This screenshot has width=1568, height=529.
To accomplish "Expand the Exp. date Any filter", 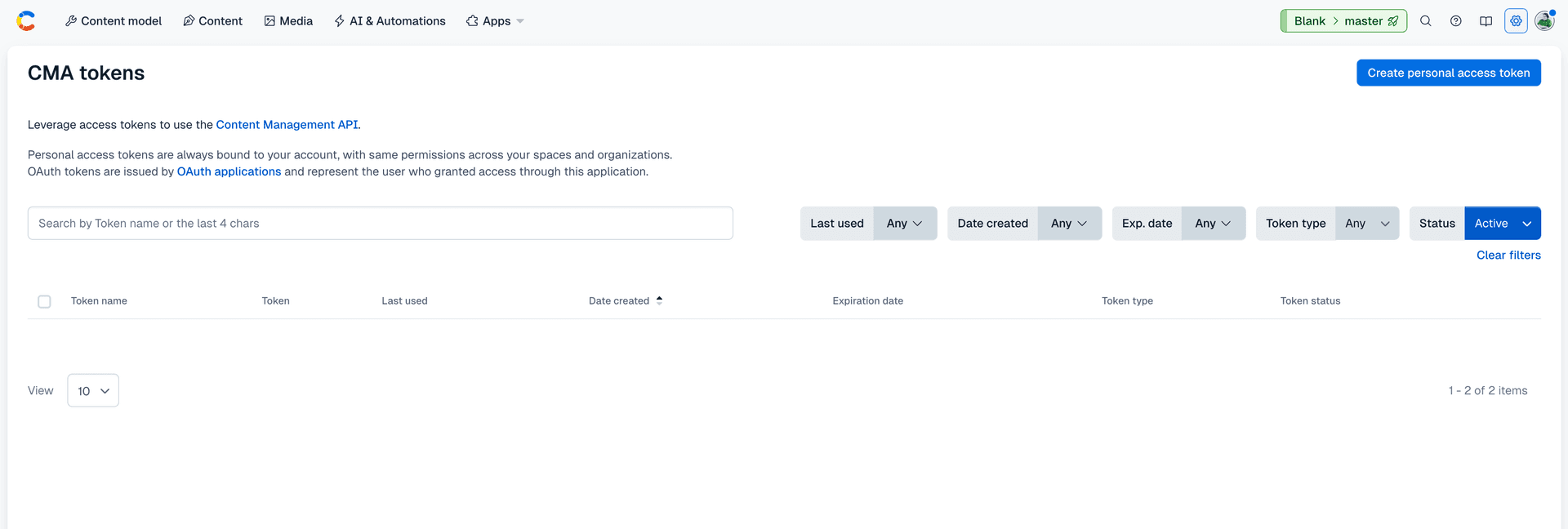I will 1213,223.
